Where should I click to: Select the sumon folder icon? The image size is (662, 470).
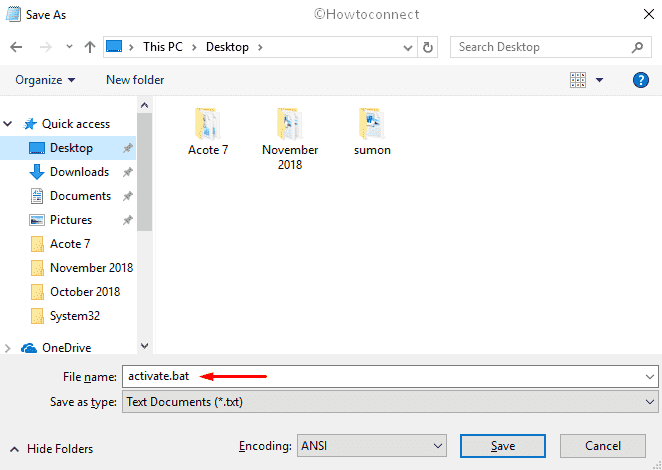372,124
